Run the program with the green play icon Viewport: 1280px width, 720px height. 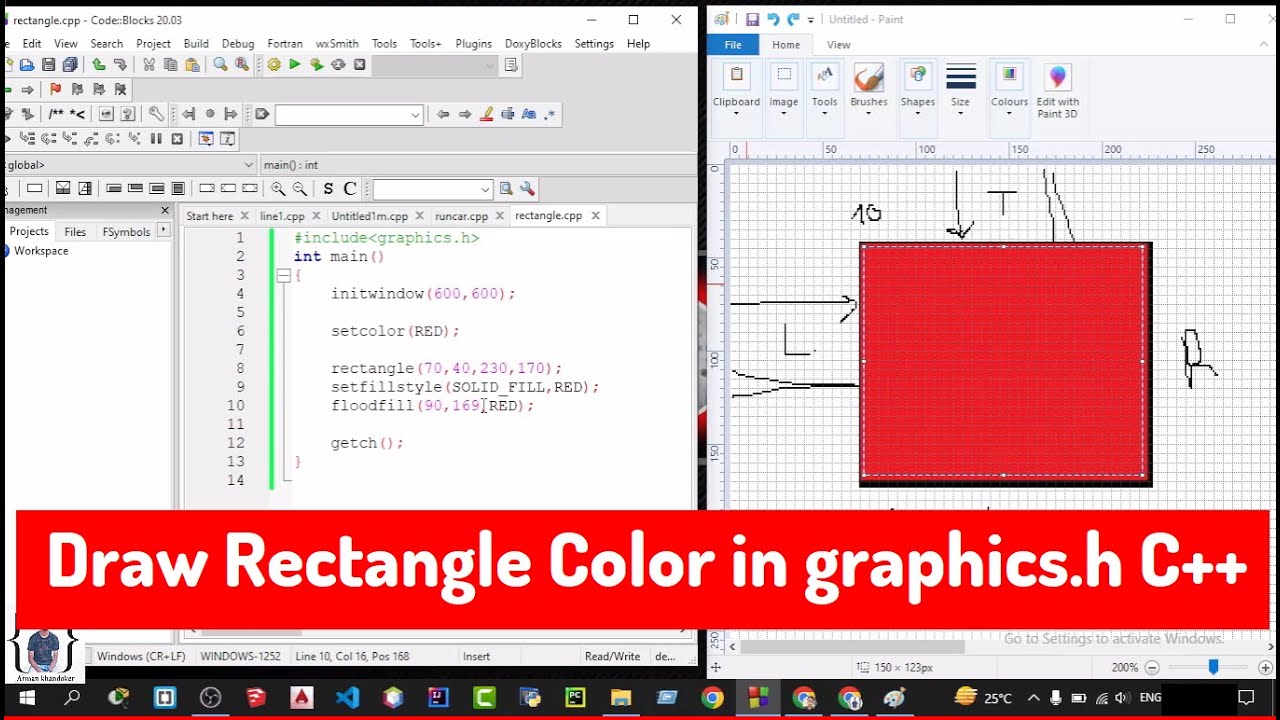point(295,65)
